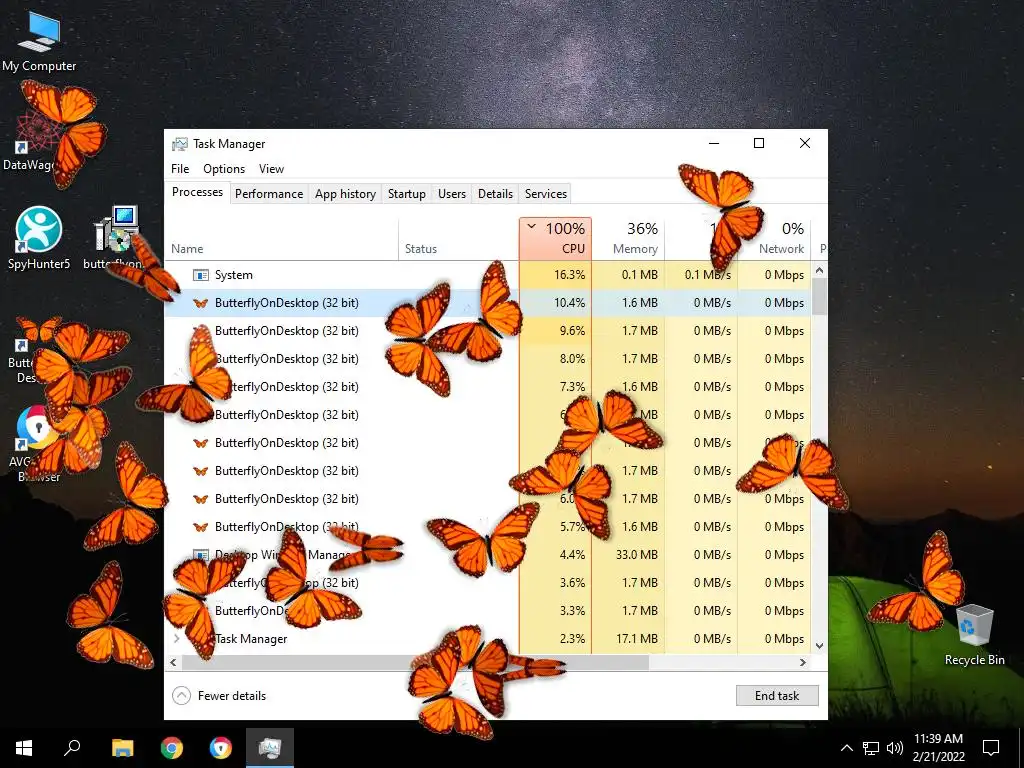
Task: Open the View menu
Action: click(x=271, y=168)
